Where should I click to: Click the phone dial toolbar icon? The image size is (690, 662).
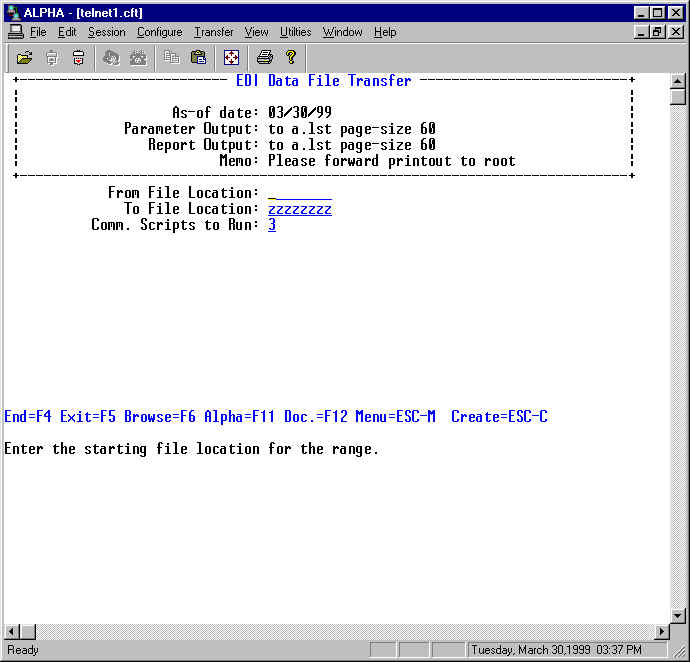click(x=138, y=58)
